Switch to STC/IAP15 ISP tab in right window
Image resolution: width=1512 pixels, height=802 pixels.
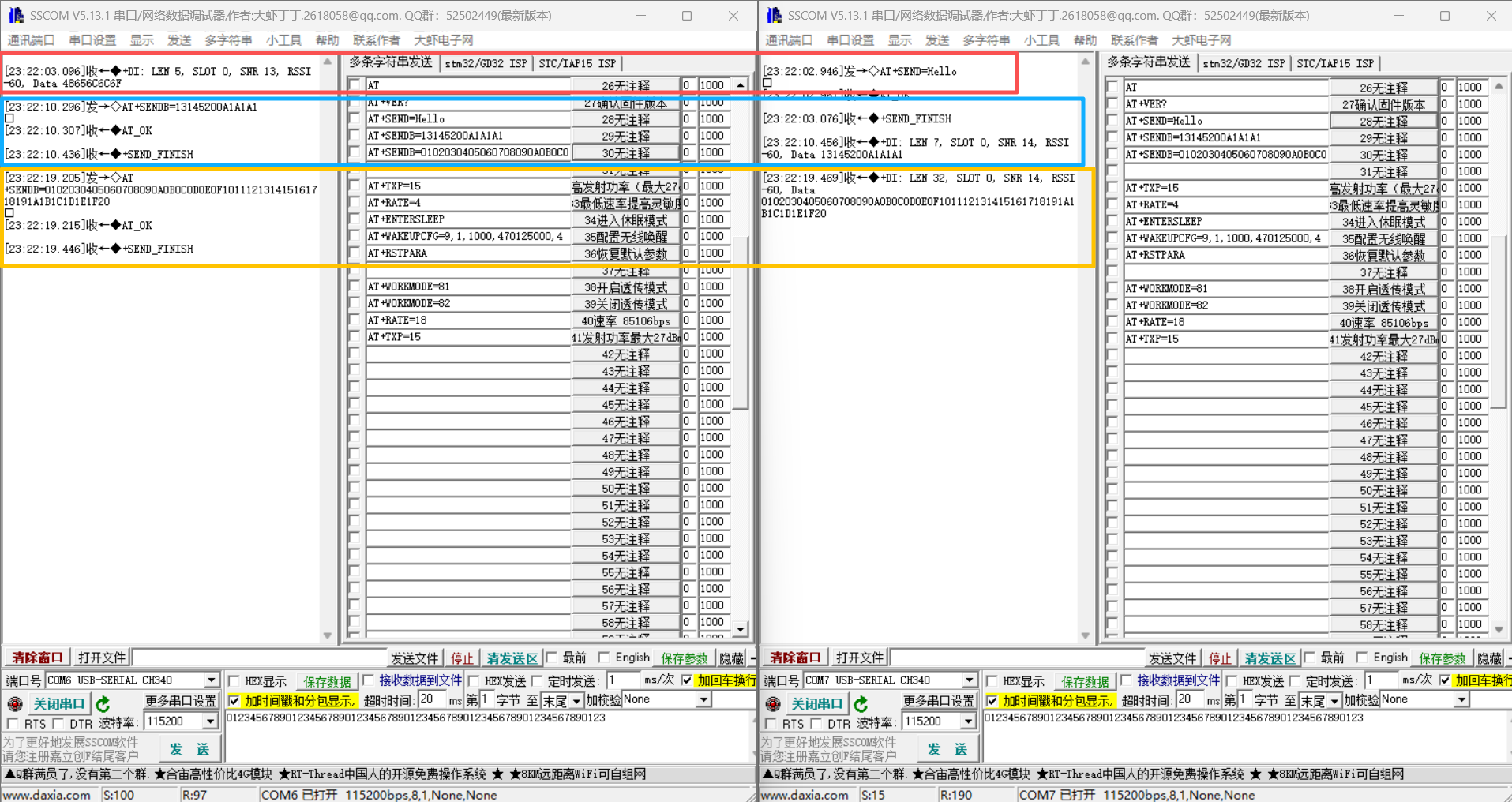coord(1335,63)
